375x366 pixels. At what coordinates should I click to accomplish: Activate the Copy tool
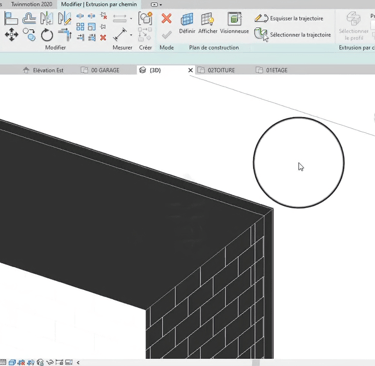pyautogui.click(x=29, y=35)
